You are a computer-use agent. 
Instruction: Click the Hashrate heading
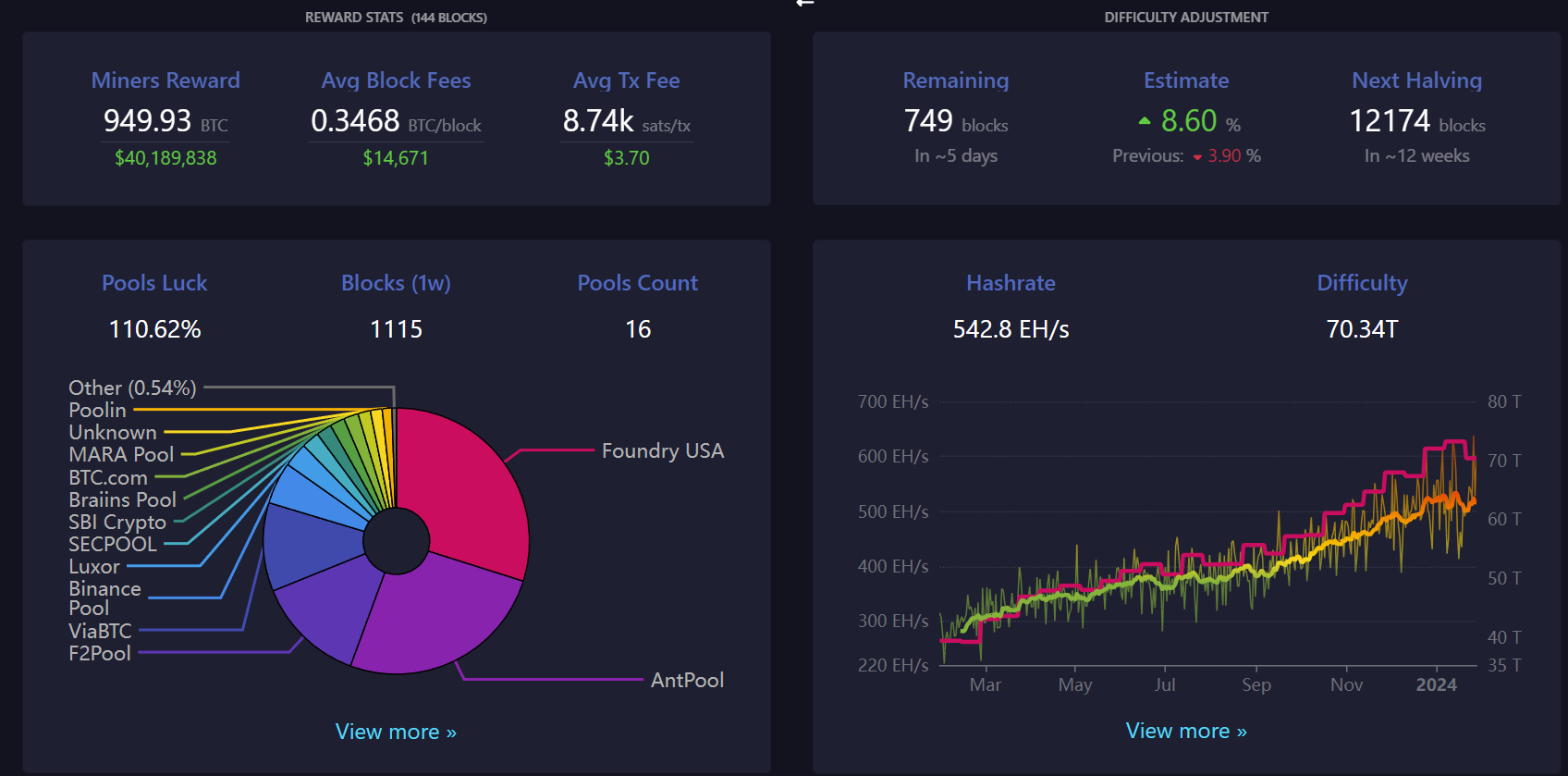(x=1011, y=283)
